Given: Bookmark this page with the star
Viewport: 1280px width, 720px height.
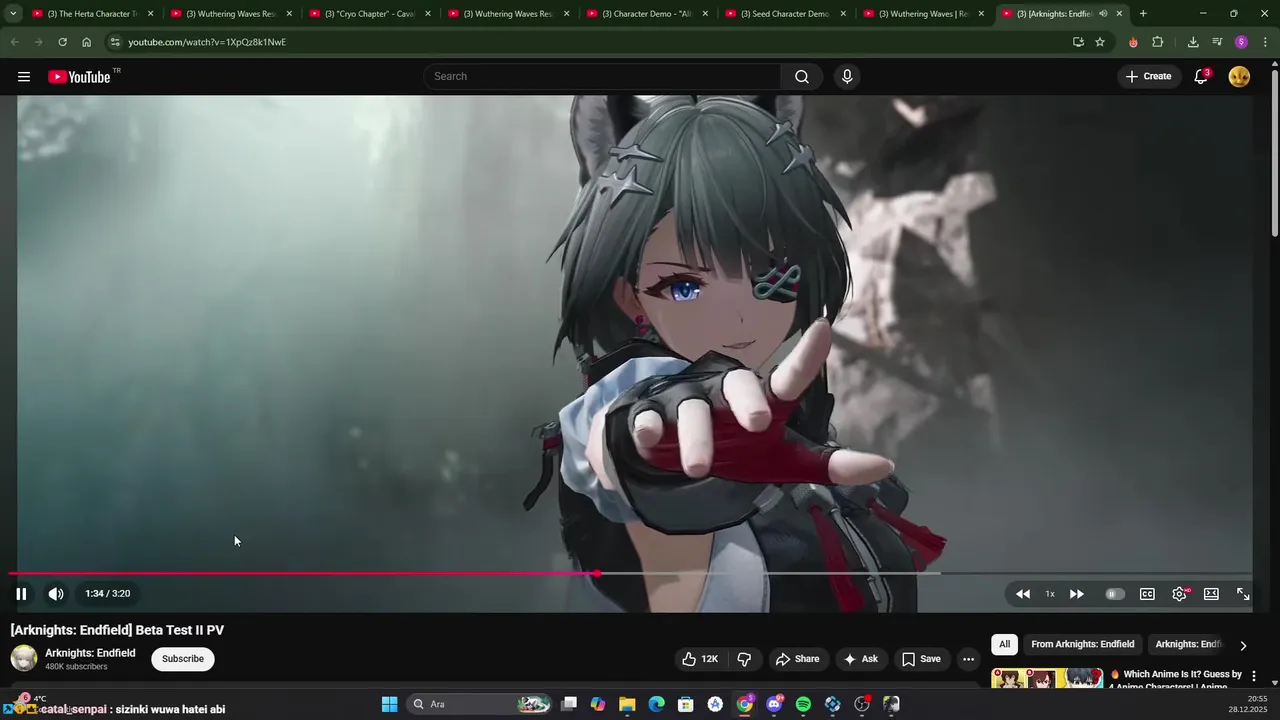Looking at the screenshot, I should (1100, 42).
